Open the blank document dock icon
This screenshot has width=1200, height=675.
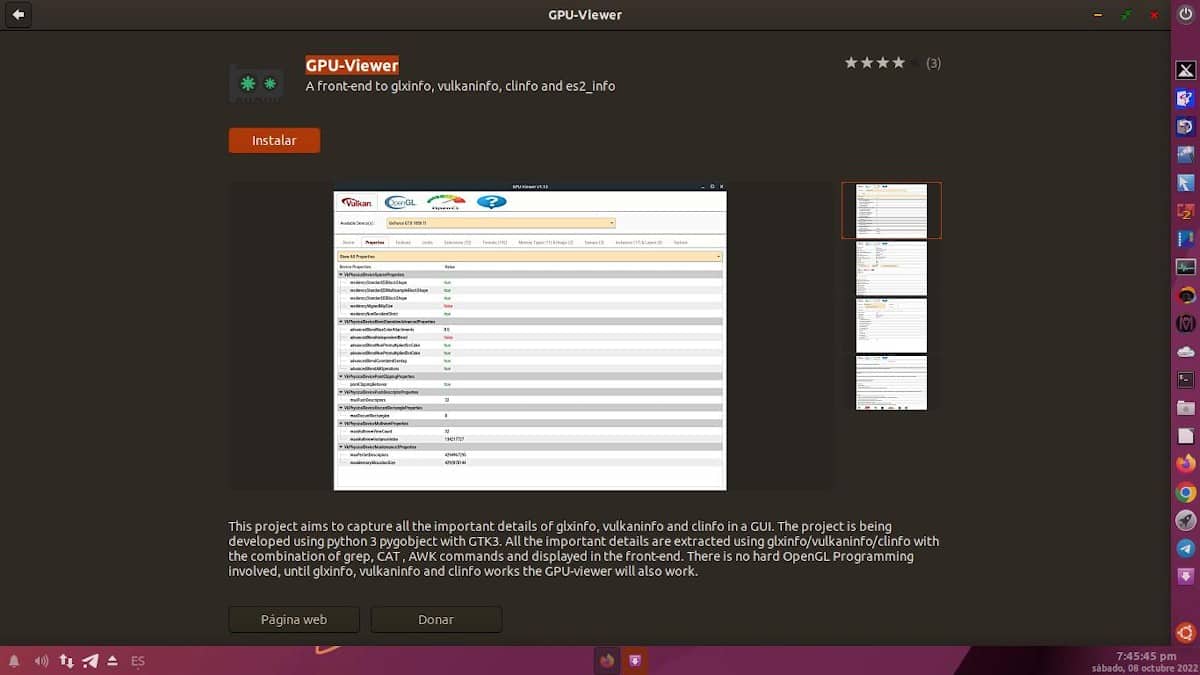point(1186,436)
